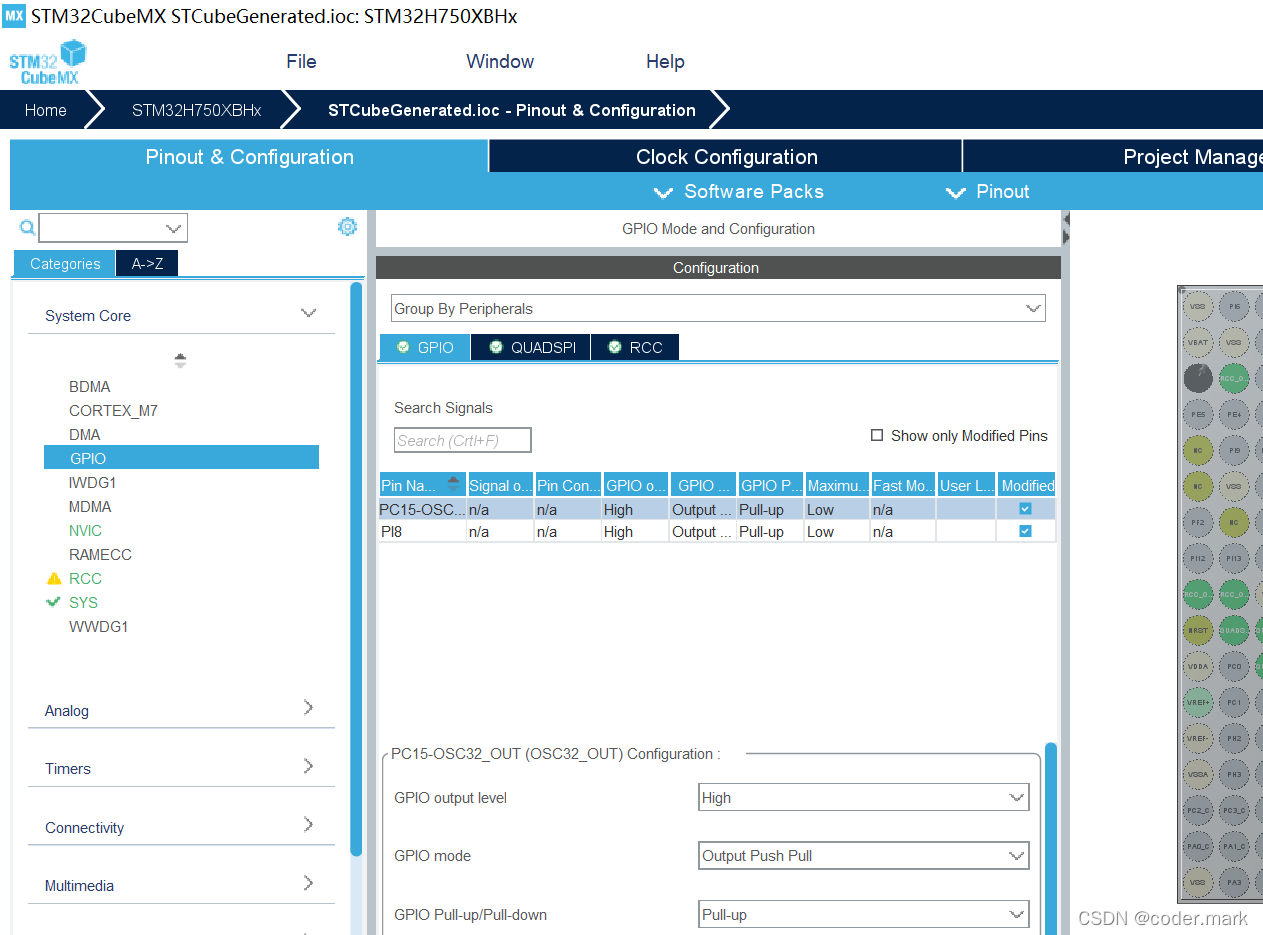Viewport: 1263px width, 935px height.
Task: Switch to Clock Configuration tab
Action: point(726,157)
